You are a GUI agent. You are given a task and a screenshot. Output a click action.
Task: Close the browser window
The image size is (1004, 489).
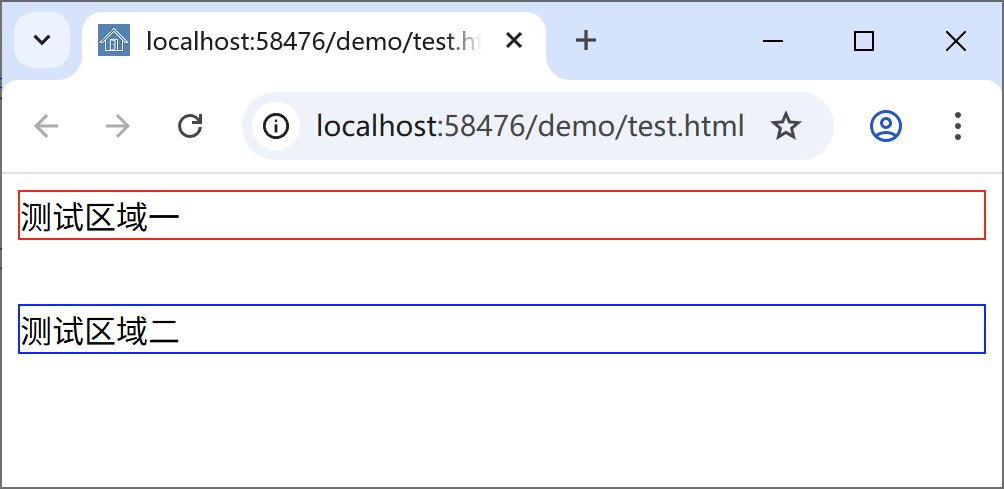tap(955, 41)
